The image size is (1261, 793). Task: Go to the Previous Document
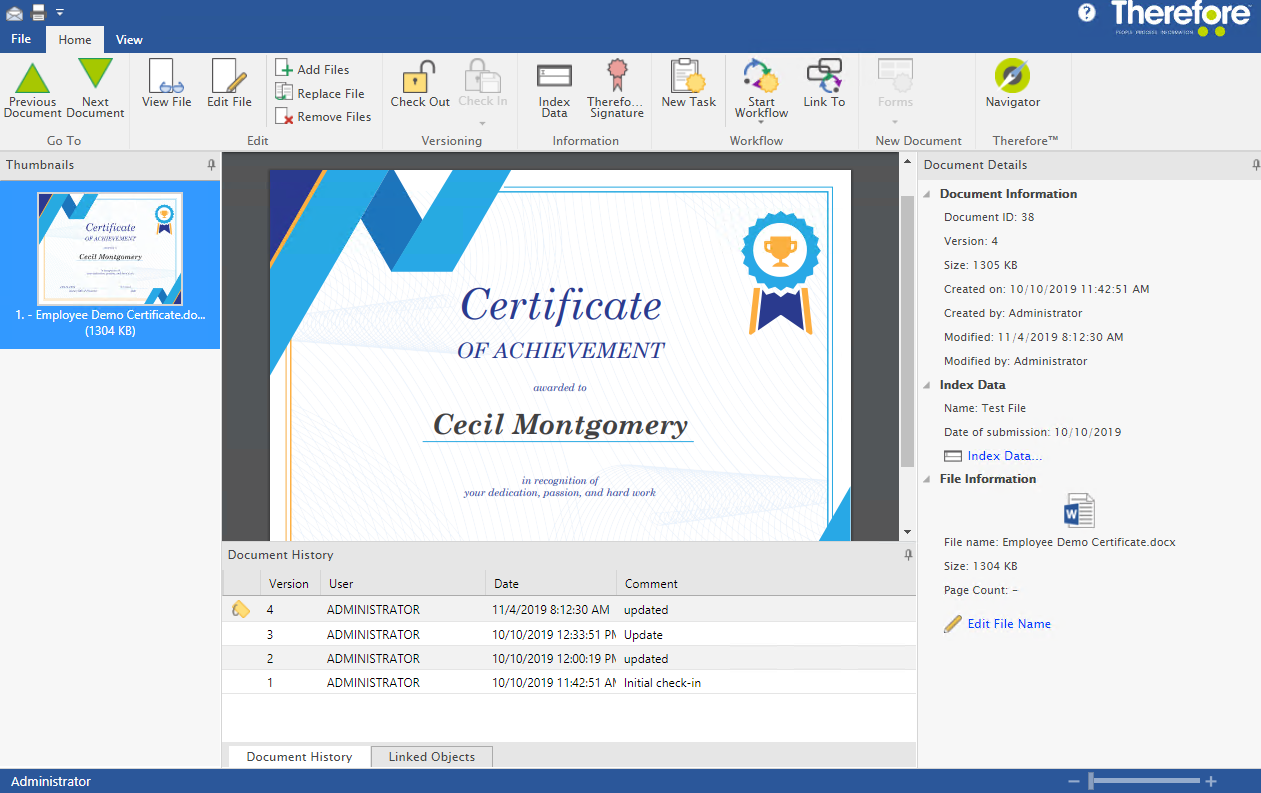pos(33,88)
